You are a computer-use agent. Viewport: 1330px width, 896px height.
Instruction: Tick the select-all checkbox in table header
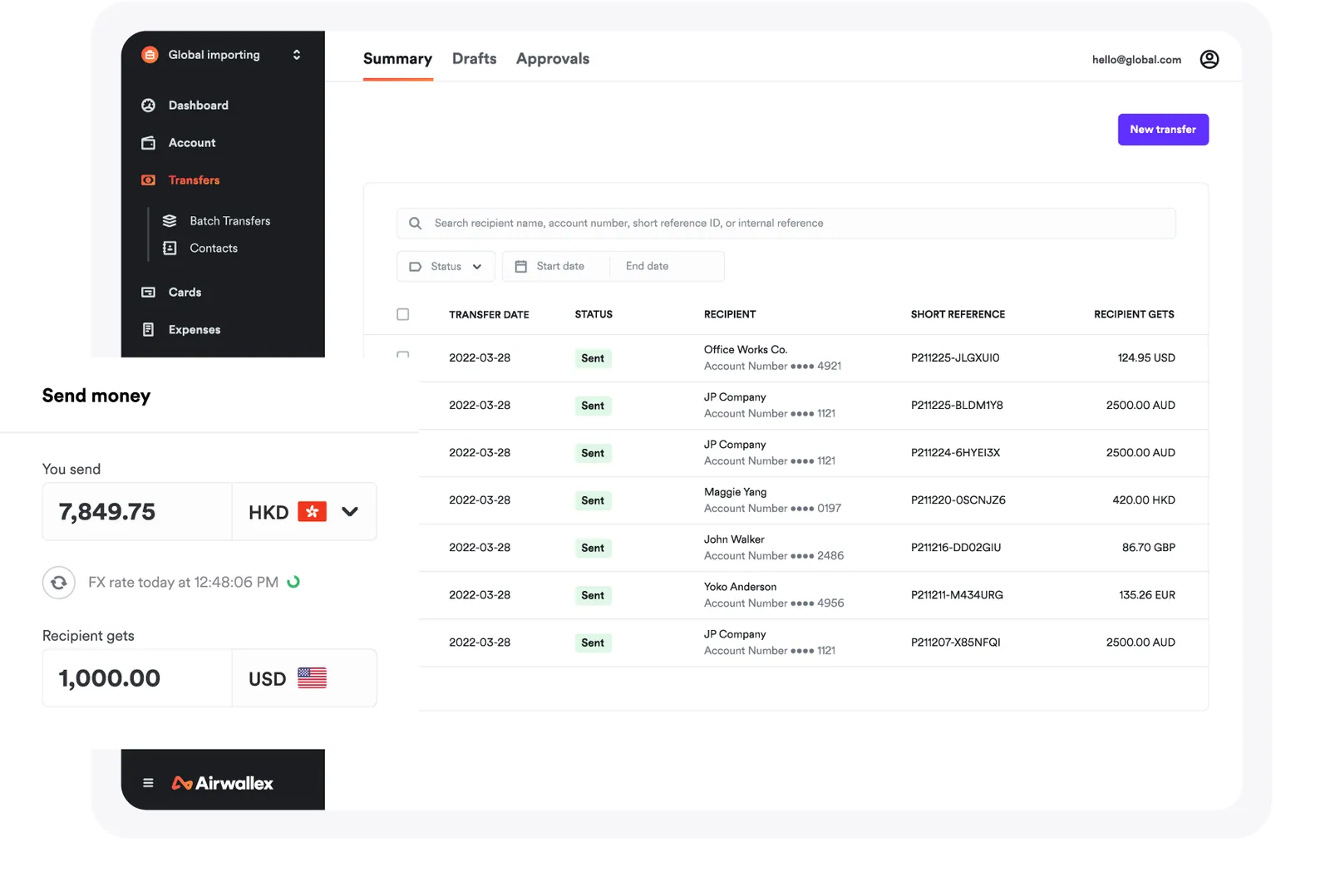(403, 314)
